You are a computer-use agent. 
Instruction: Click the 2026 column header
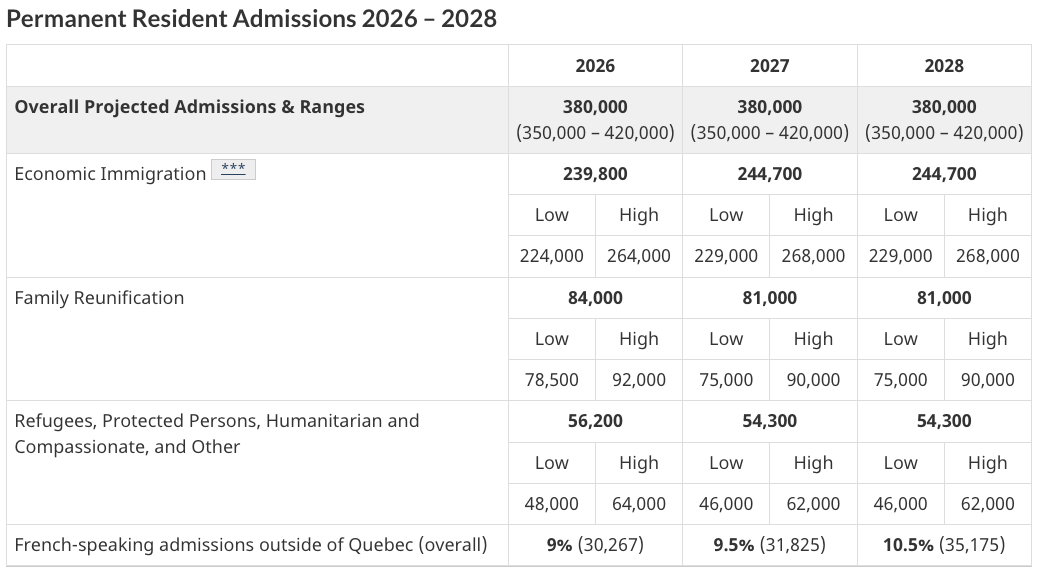point(595,65)
